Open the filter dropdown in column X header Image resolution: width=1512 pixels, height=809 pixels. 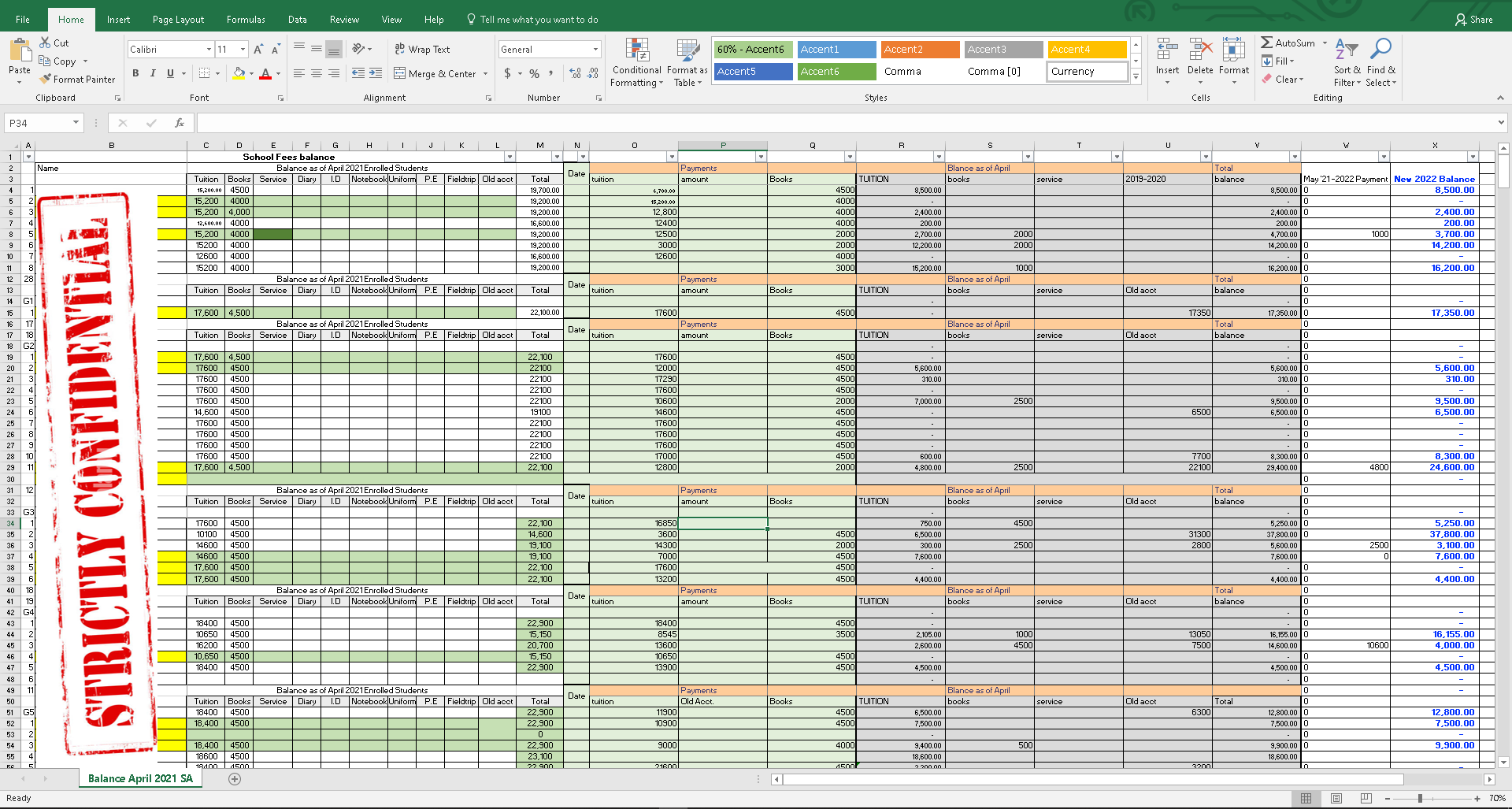coord(1473,157)
